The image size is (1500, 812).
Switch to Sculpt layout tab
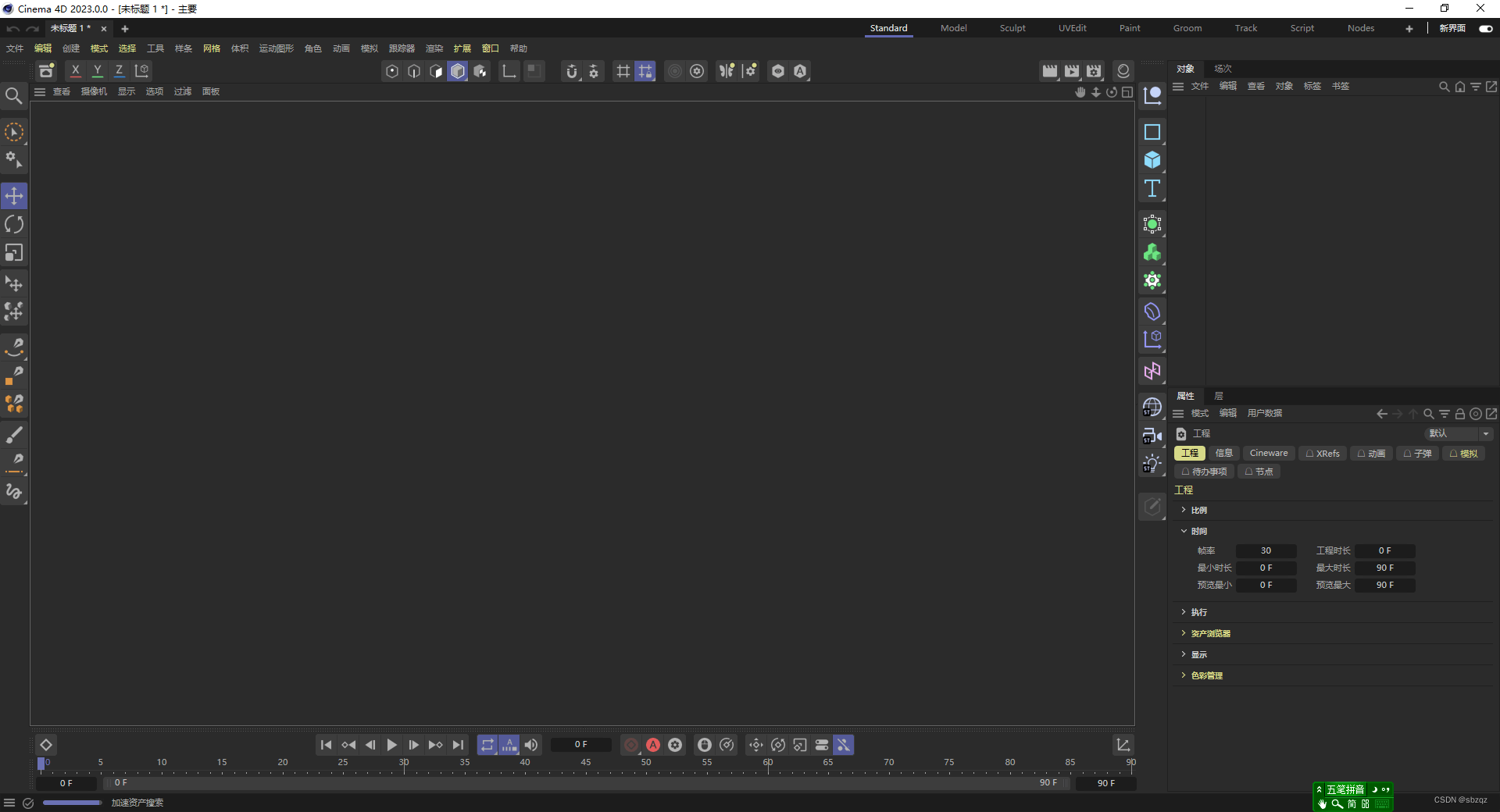[x=1012, y=28]
